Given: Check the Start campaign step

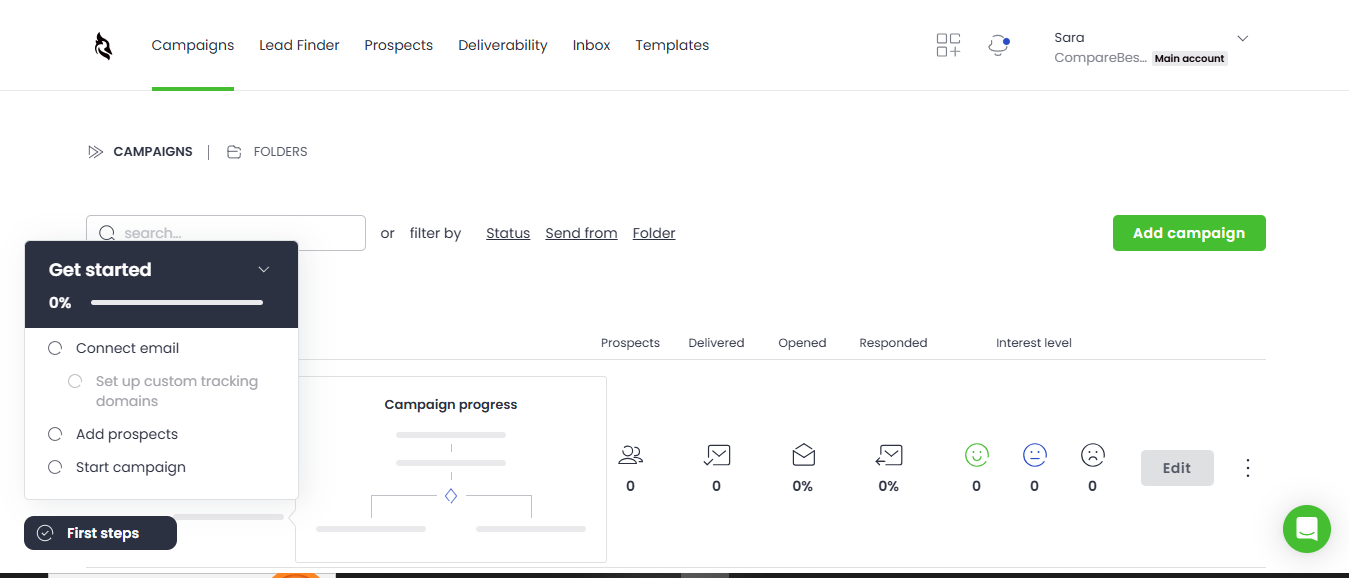Looking at the screenshot, I should coord(55,467).
